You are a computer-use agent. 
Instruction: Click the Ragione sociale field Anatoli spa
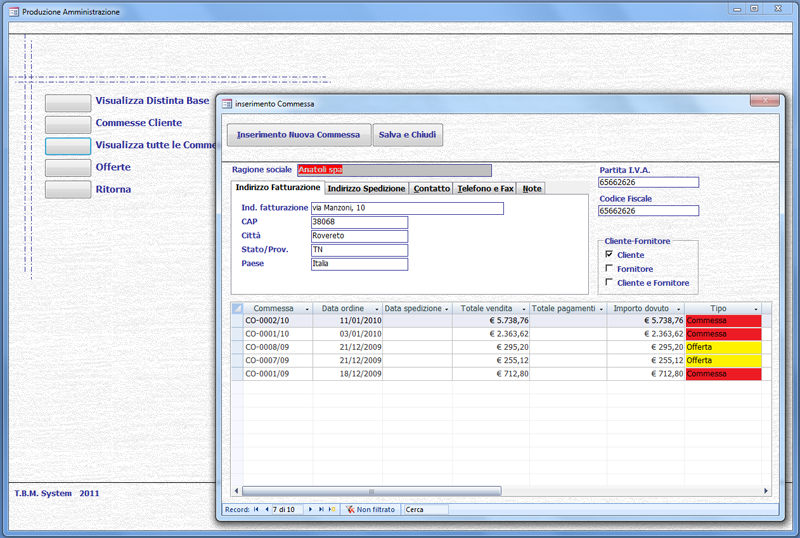tap(394, 170)
